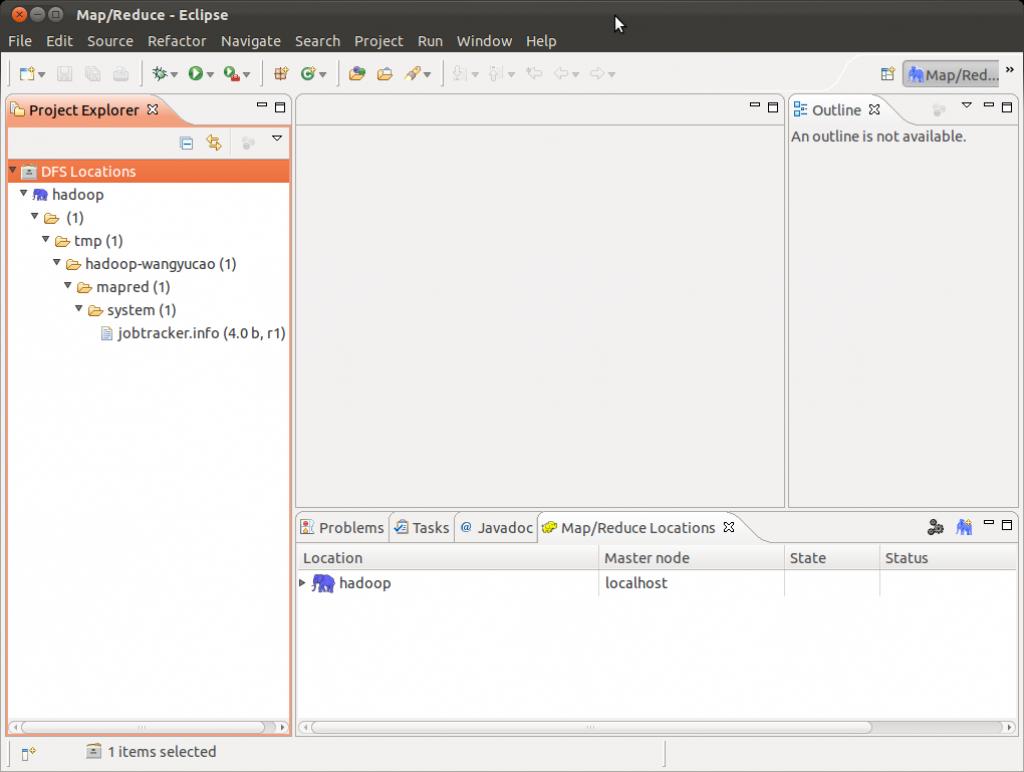Click the disabled Save icon
1024x772 pixels.
click(64, 74)
